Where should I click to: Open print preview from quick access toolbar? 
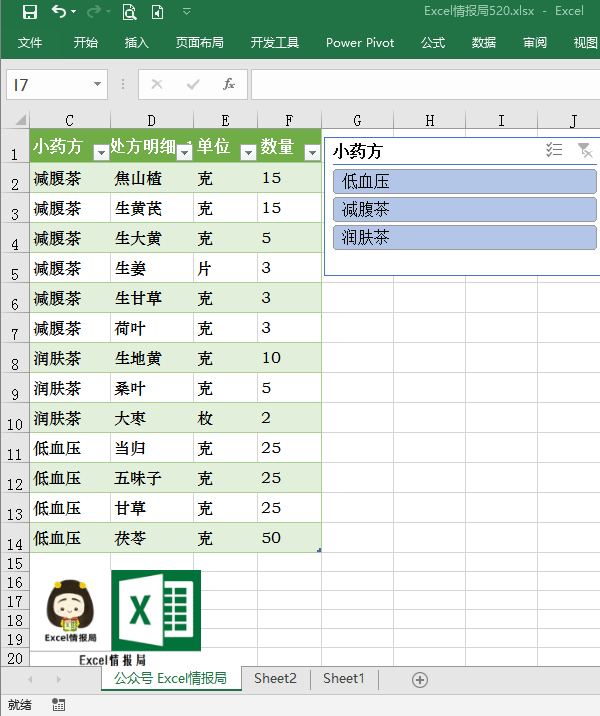pyautogui.click(x=129, y=12)
